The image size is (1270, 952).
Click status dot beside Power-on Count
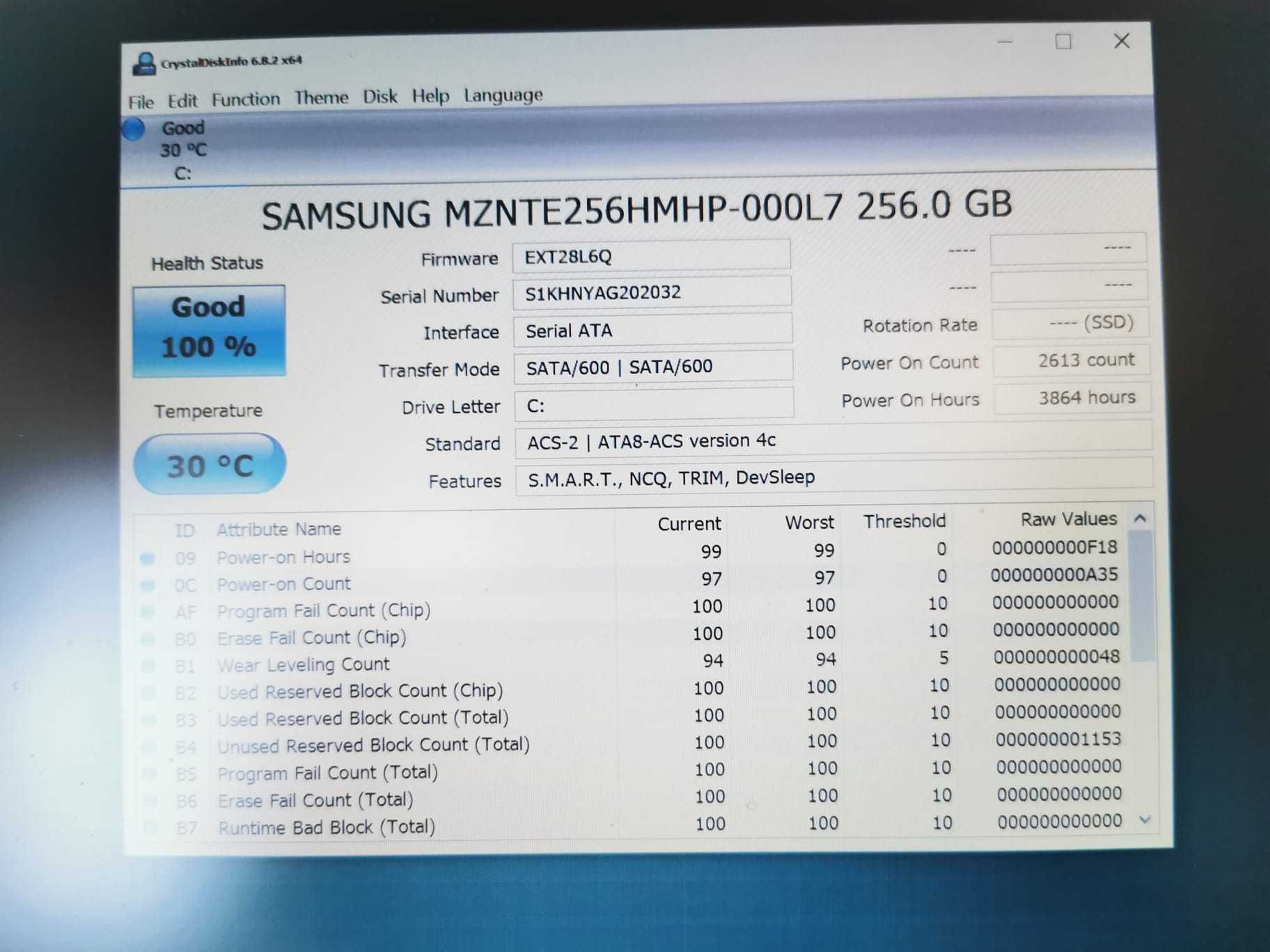(147, 585)
